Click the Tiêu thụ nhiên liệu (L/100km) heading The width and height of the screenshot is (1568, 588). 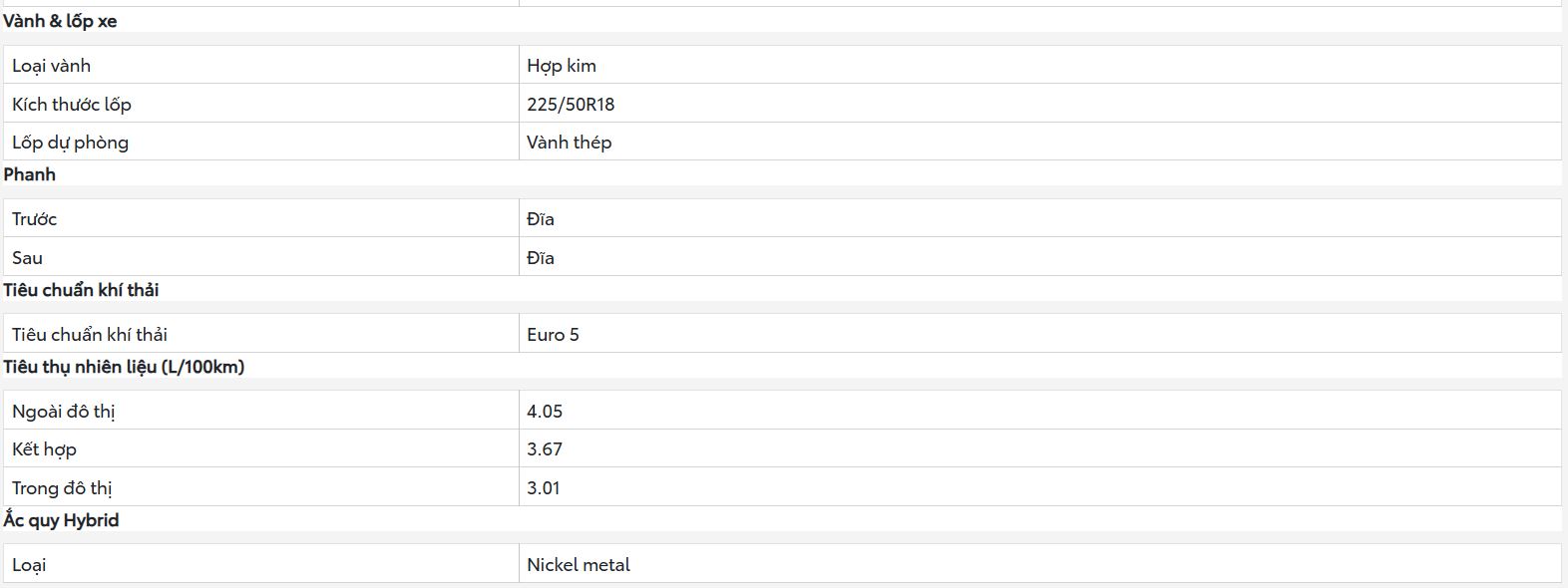[x=124, y=367]
